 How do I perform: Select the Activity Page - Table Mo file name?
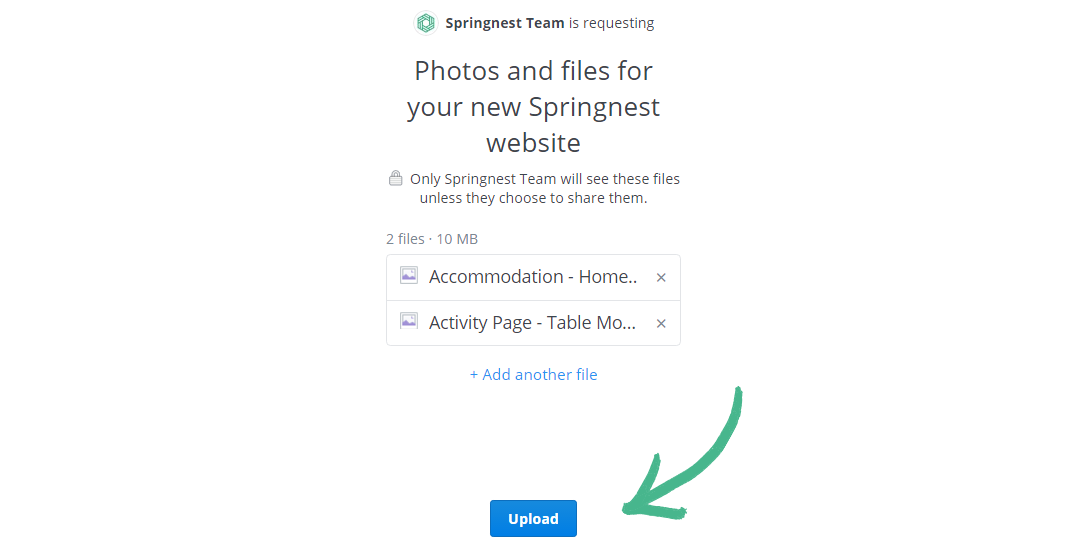[x=533, y=323]
